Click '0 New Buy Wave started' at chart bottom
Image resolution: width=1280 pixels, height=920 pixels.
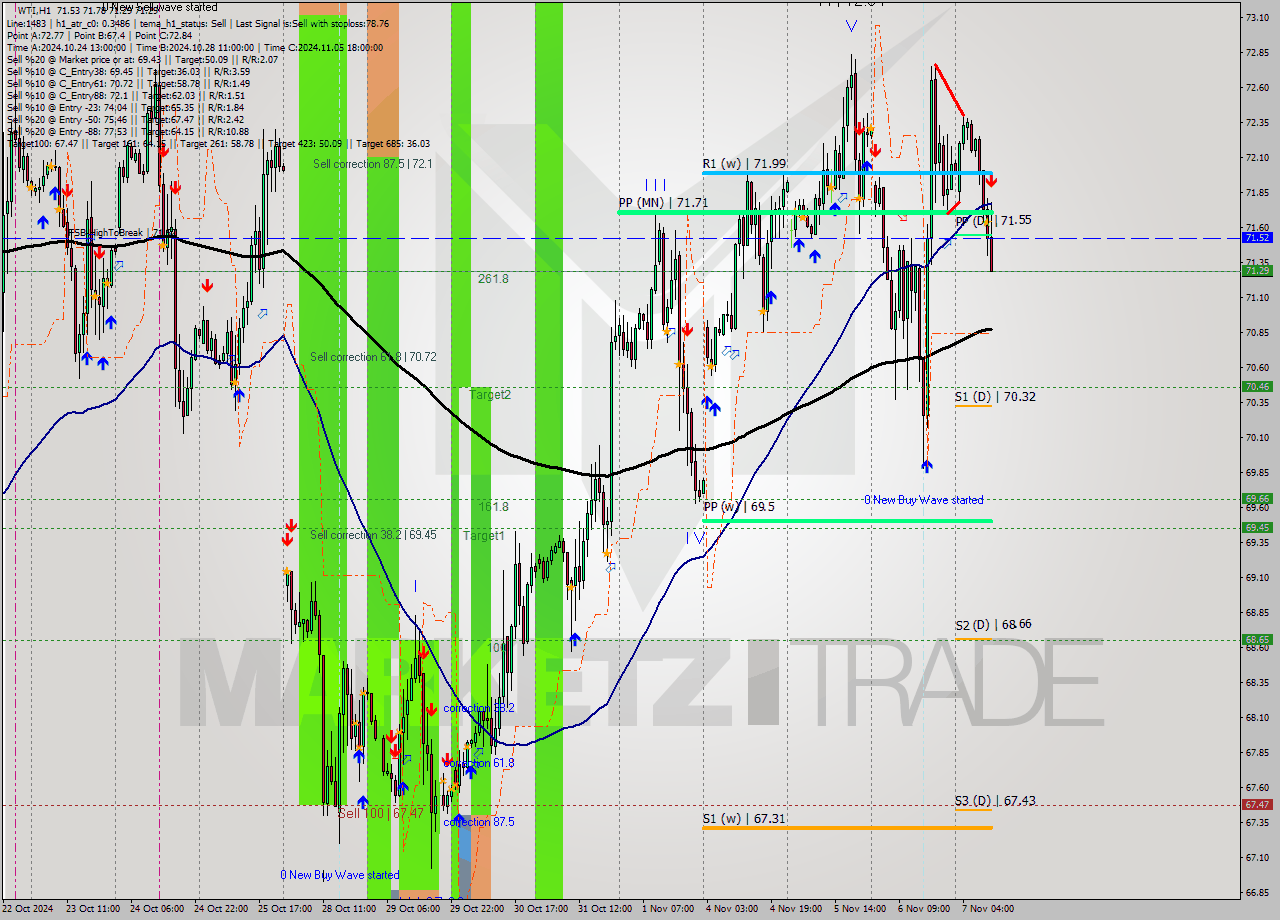click(340, 875)
